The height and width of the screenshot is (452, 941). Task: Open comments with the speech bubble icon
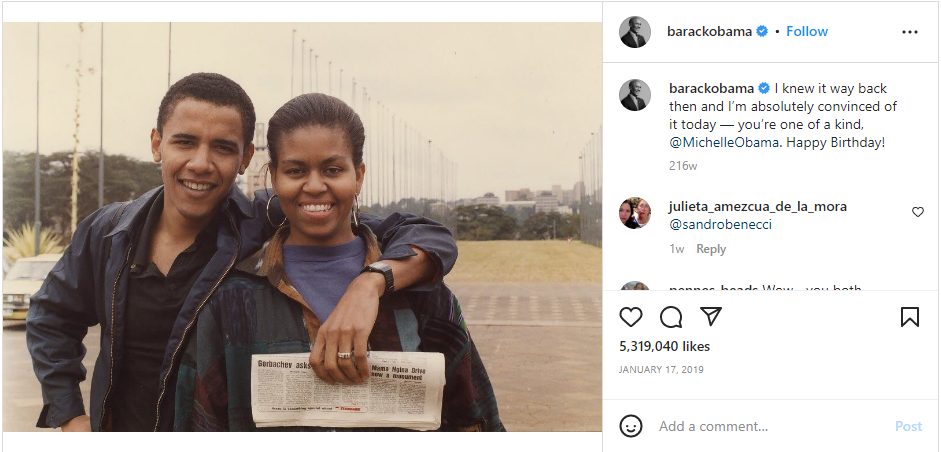coord(670,317)
